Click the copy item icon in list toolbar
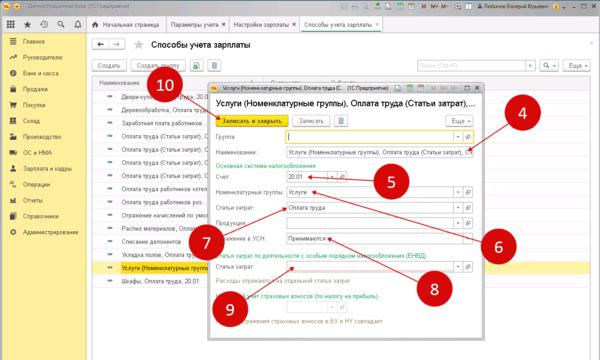This screenshot has height=360, width=600. 196,66
